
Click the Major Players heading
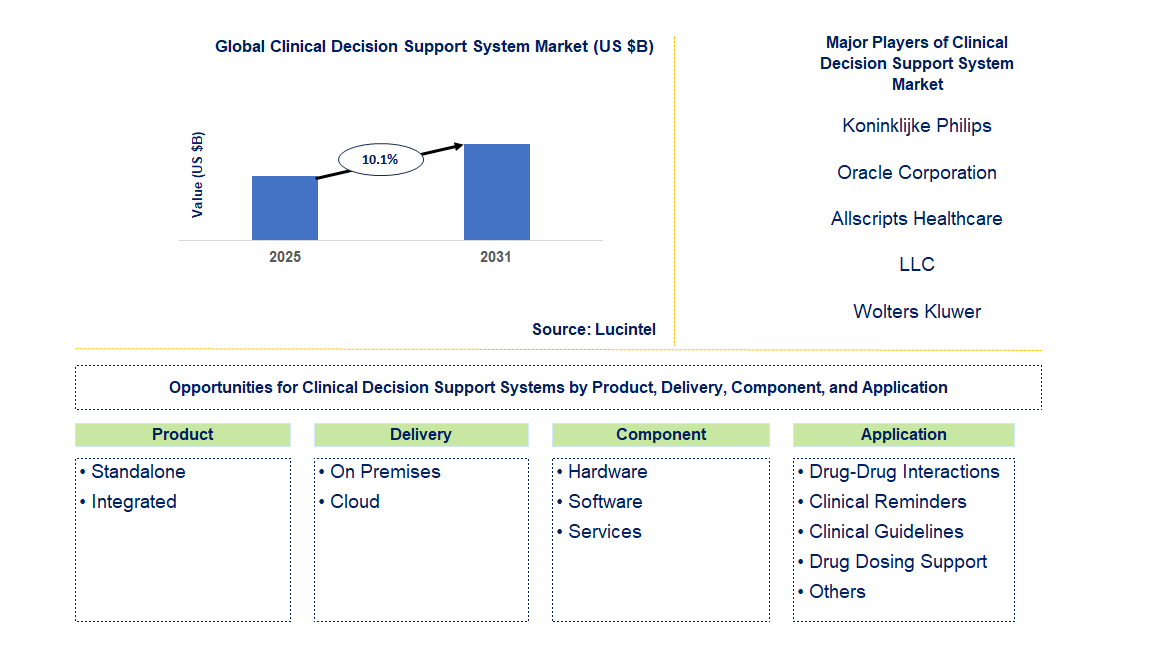tap(917, 63)
